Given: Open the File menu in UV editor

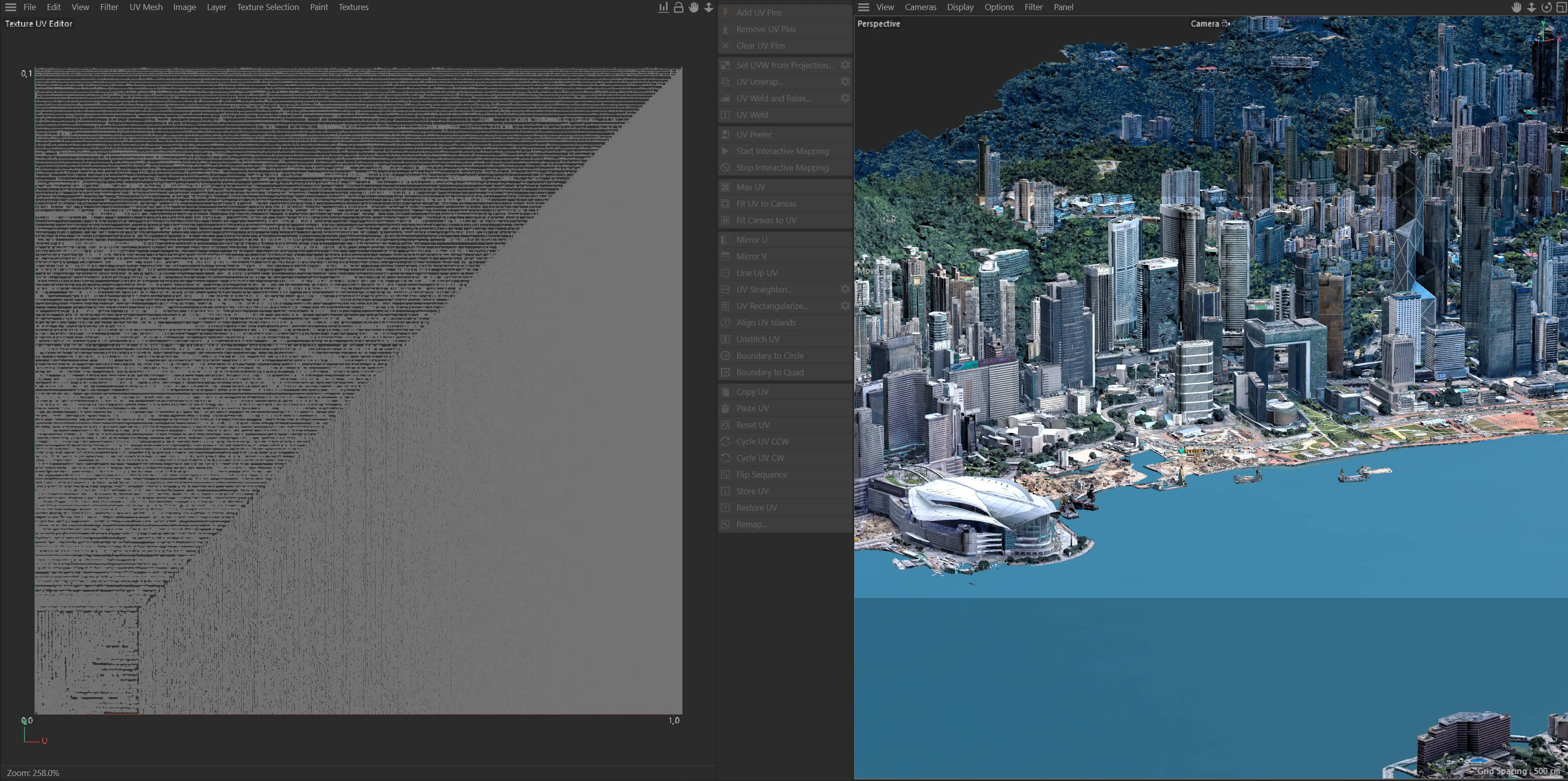Looking at the screenshot, I should coord(29,8).
